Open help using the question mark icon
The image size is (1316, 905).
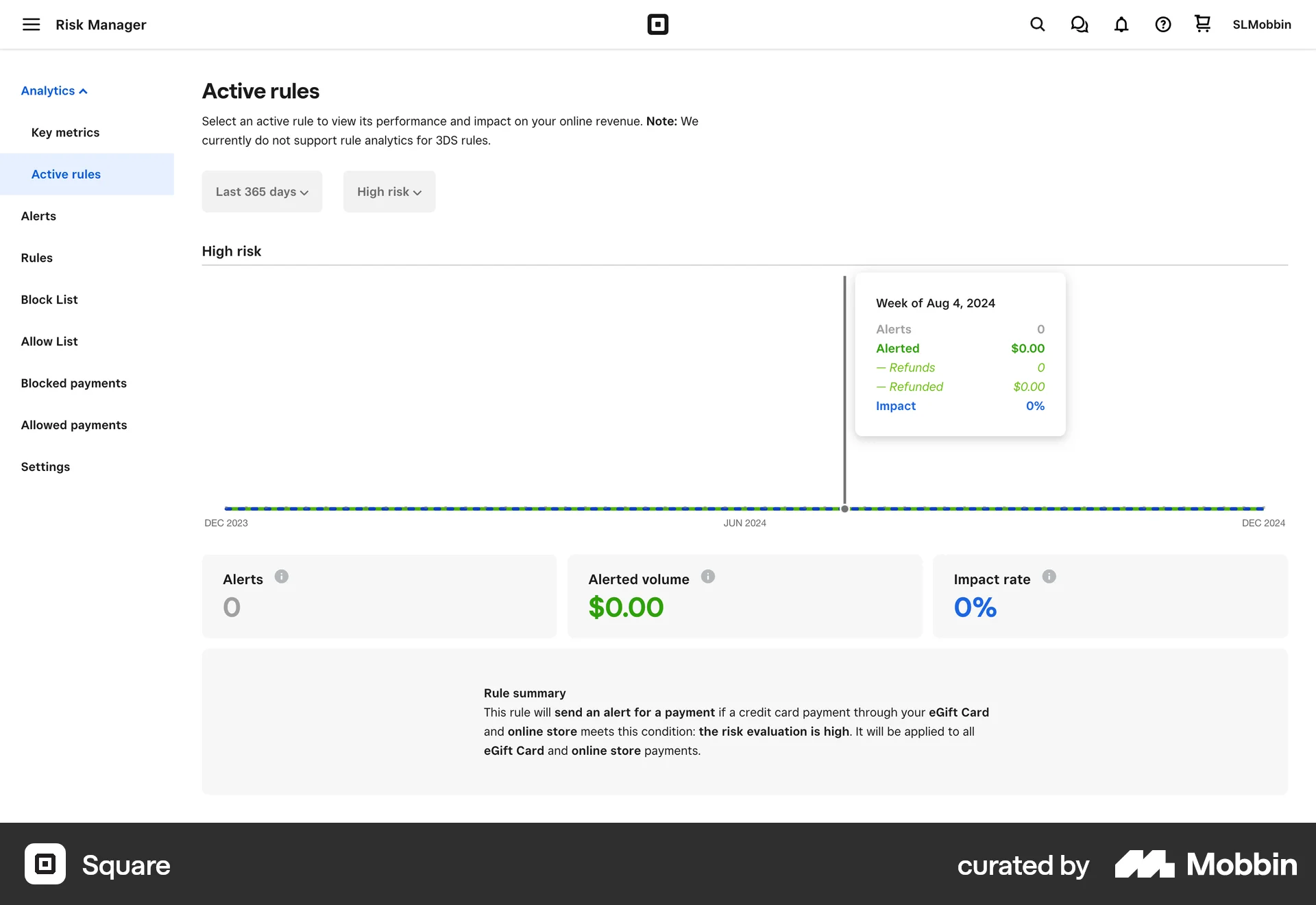(1162, 24)
